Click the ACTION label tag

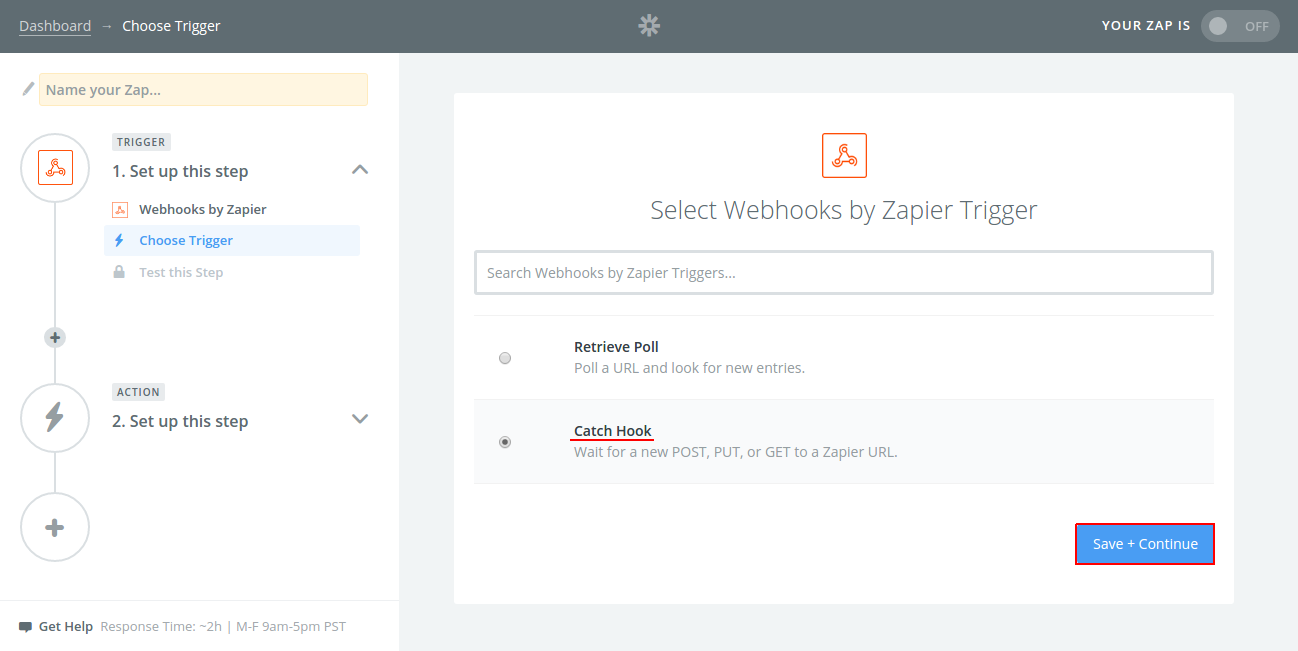pyautogui.click(x=138, y=392)
